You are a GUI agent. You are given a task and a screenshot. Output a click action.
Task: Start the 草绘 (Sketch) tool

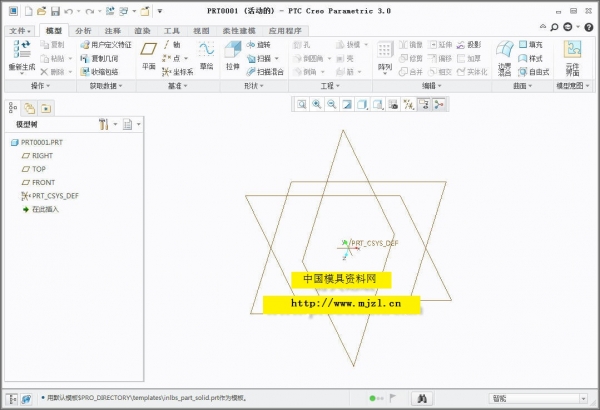click(206, 56)
